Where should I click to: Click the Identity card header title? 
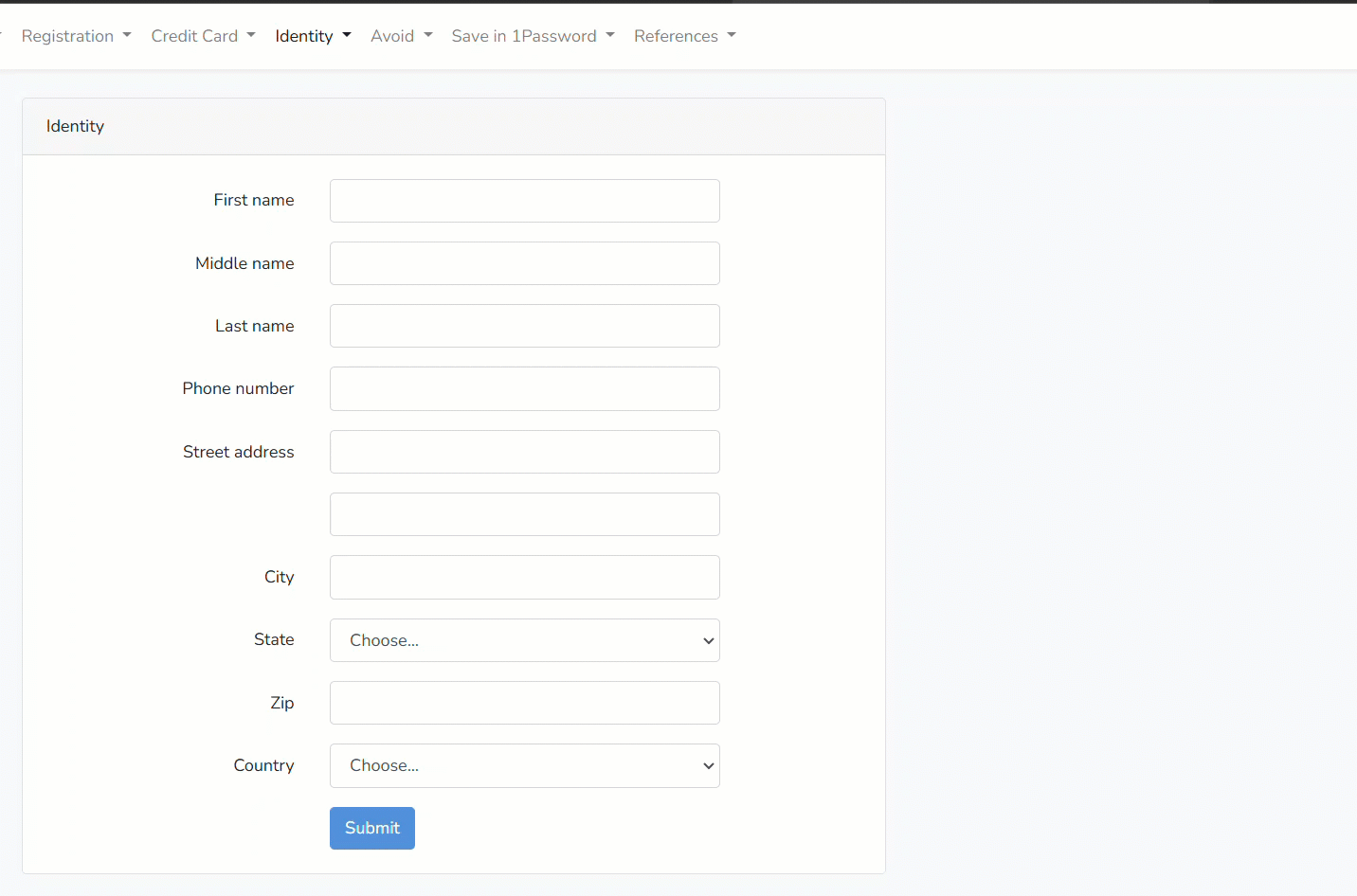pyautogui.click(x=75, y=126)
